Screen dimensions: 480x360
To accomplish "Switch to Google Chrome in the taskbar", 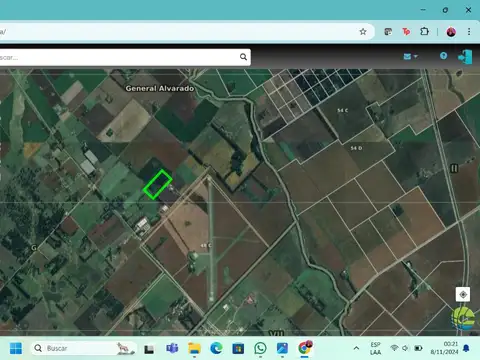I will 305,348.
